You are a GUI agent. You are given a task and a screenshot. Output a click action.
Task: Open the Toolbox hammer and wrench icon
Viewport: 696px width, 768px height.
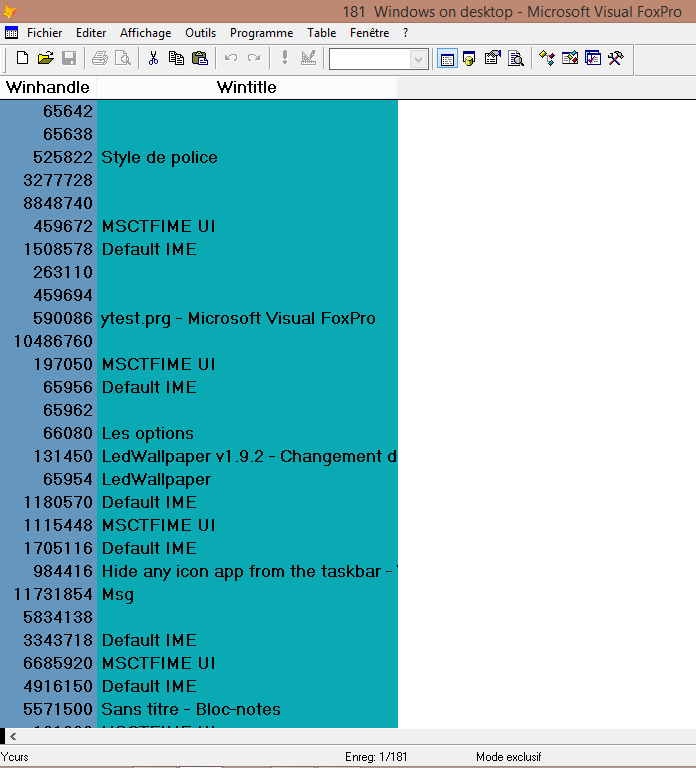point(616,58)
